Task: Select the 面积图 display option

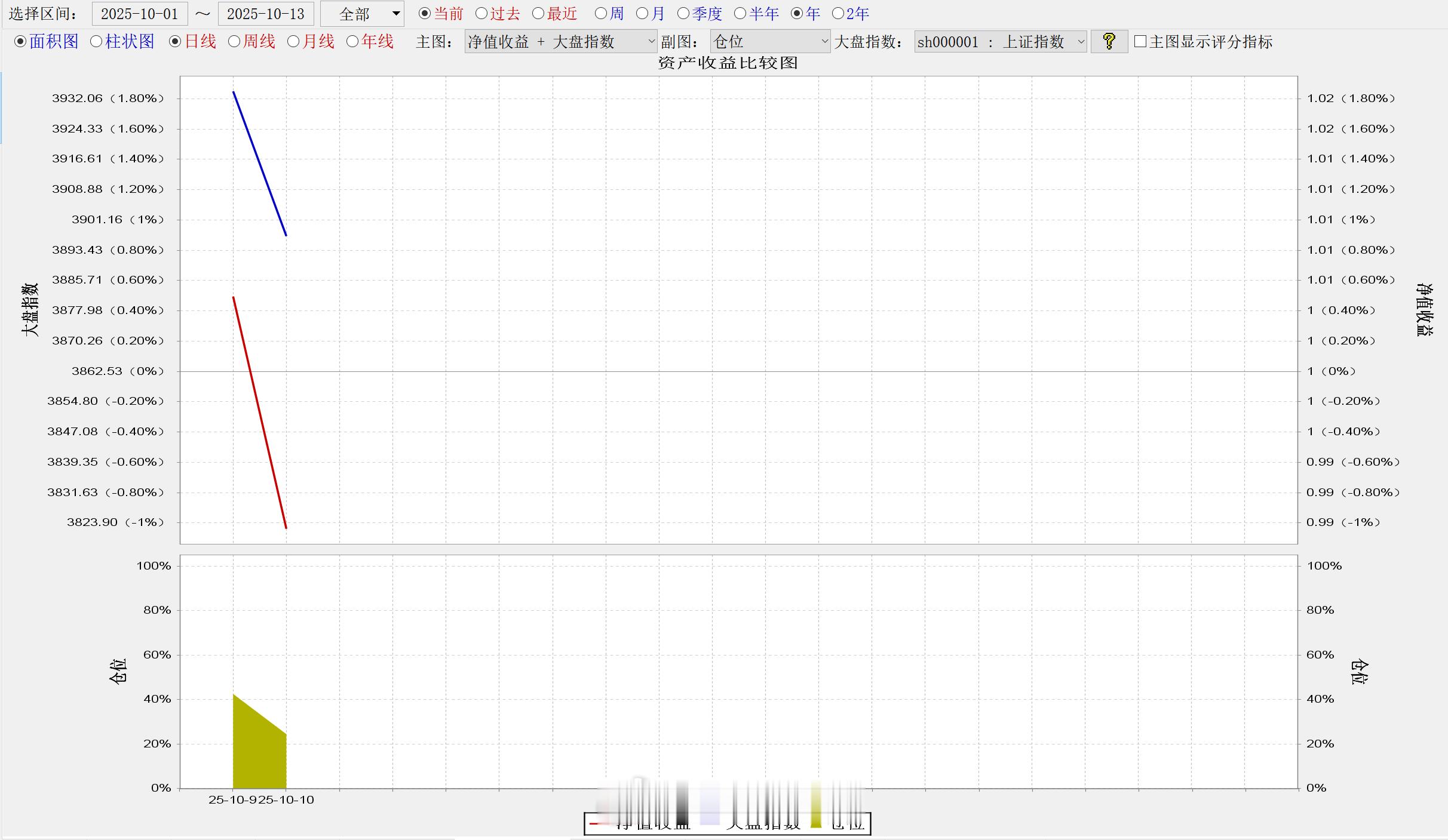Action: (x=20, y=41)
